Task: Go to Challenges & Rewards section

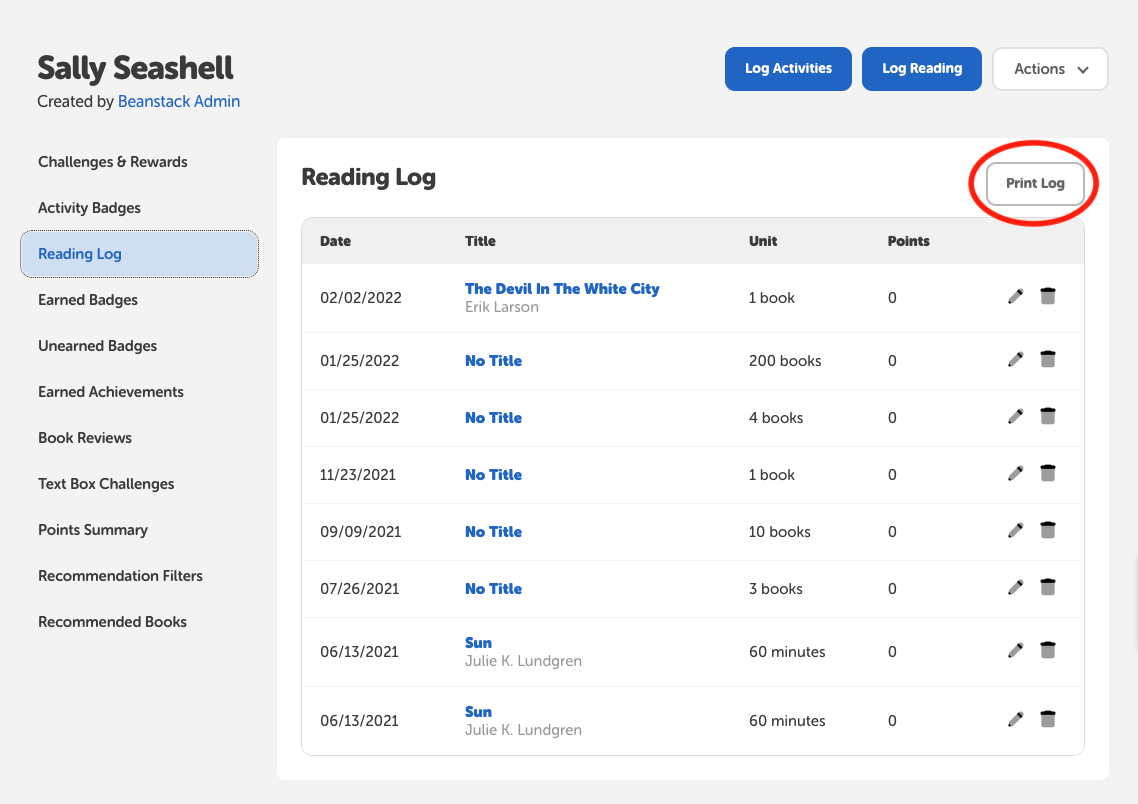Action: point(112,161)
